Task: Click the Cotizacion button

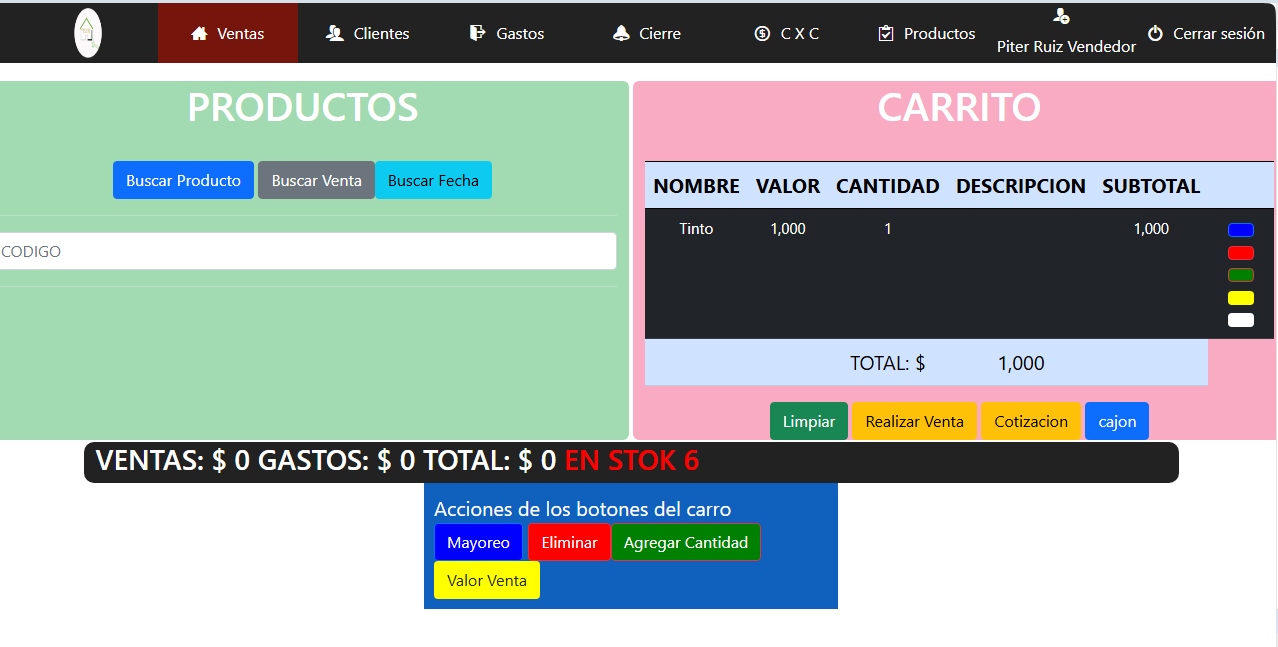Action: [1031, 421]
